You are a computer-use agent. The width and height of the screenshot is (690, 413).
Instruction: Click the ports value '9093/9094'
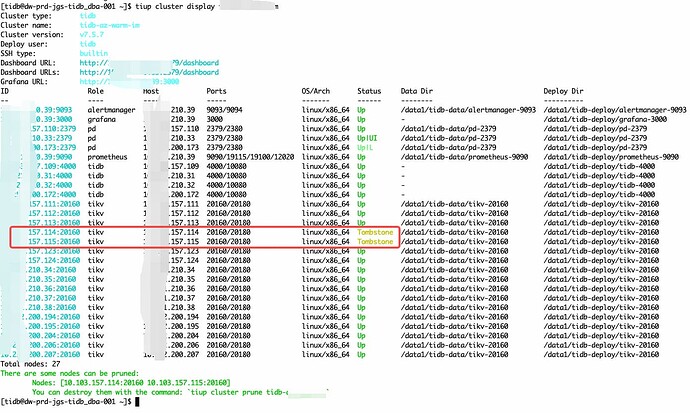224,110
